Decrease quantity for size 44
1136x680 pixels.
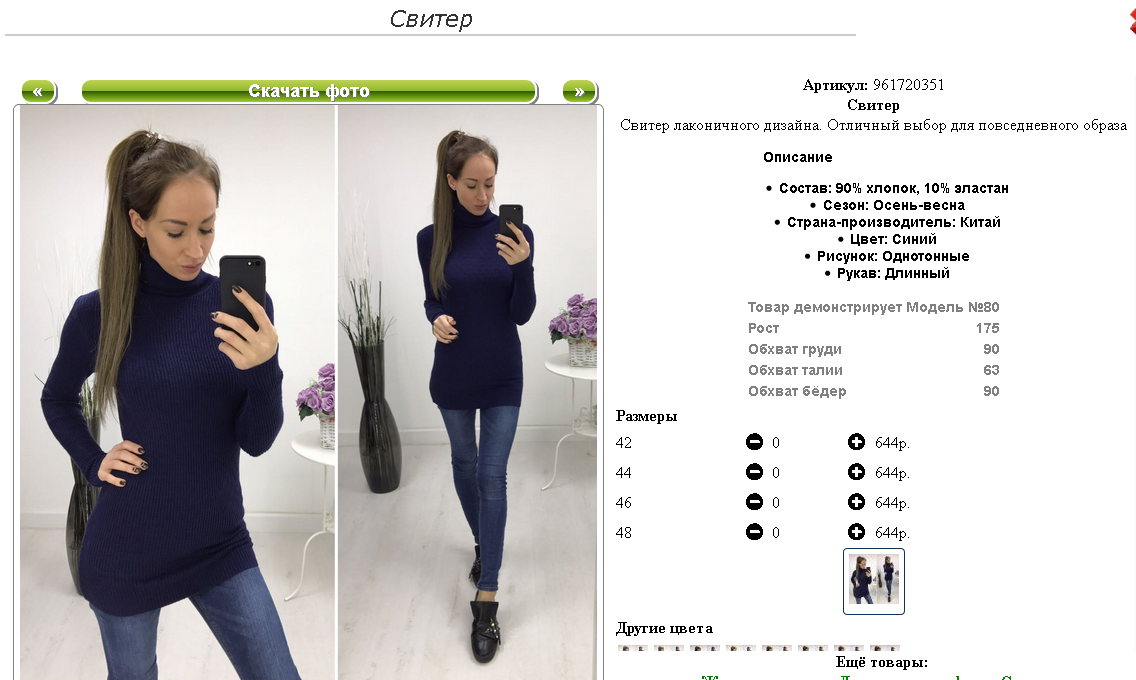[754, 472]
